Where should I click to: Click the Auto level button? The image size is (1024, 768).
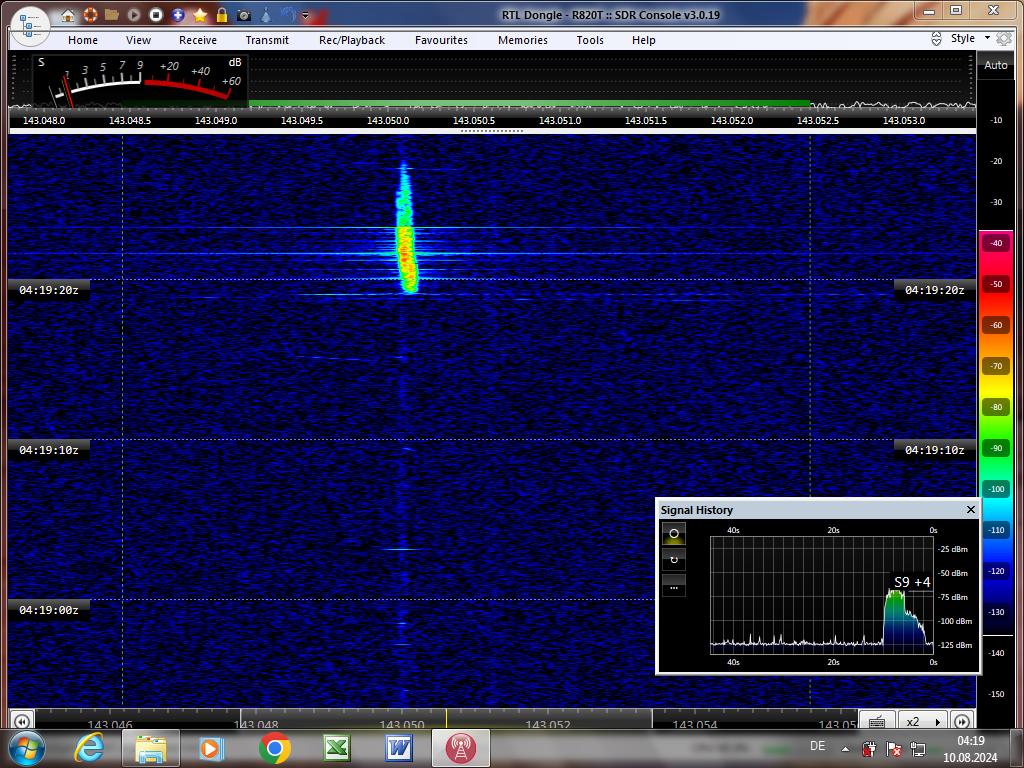pos(996,65)
